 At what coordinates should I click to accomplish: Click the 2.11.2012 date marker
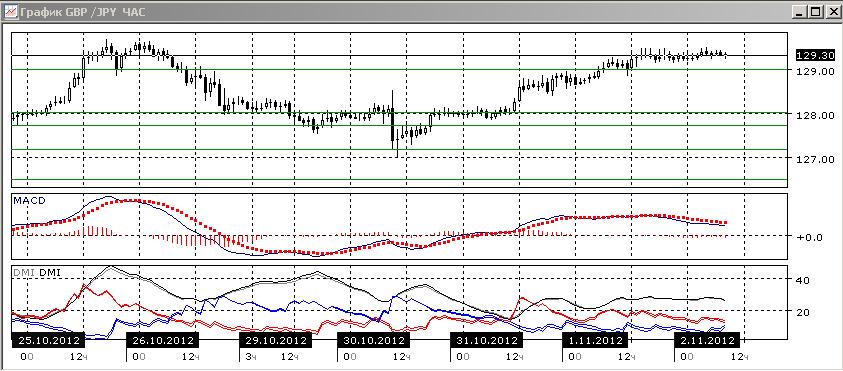point(707,340)
